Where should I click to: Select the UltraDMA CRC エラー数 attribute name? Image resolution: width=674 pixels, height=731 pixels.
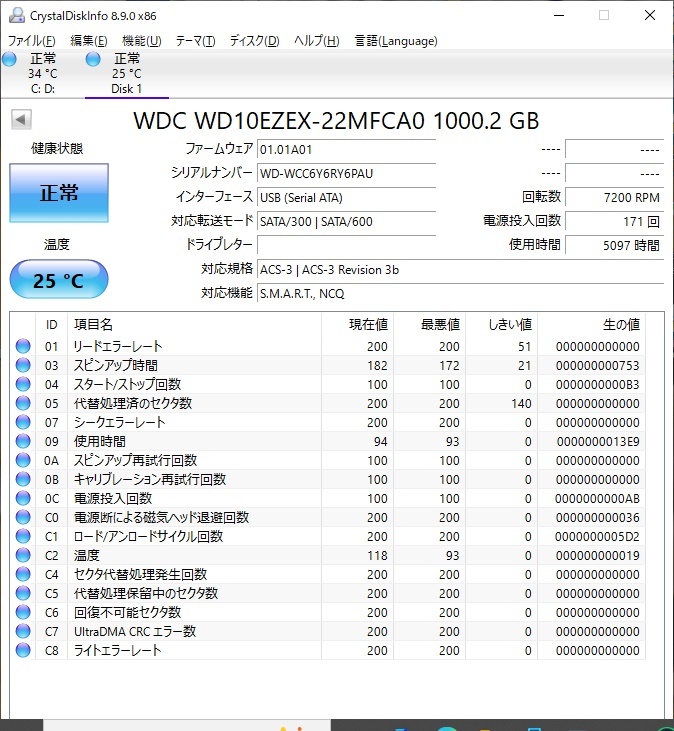[x=135, y=631]
